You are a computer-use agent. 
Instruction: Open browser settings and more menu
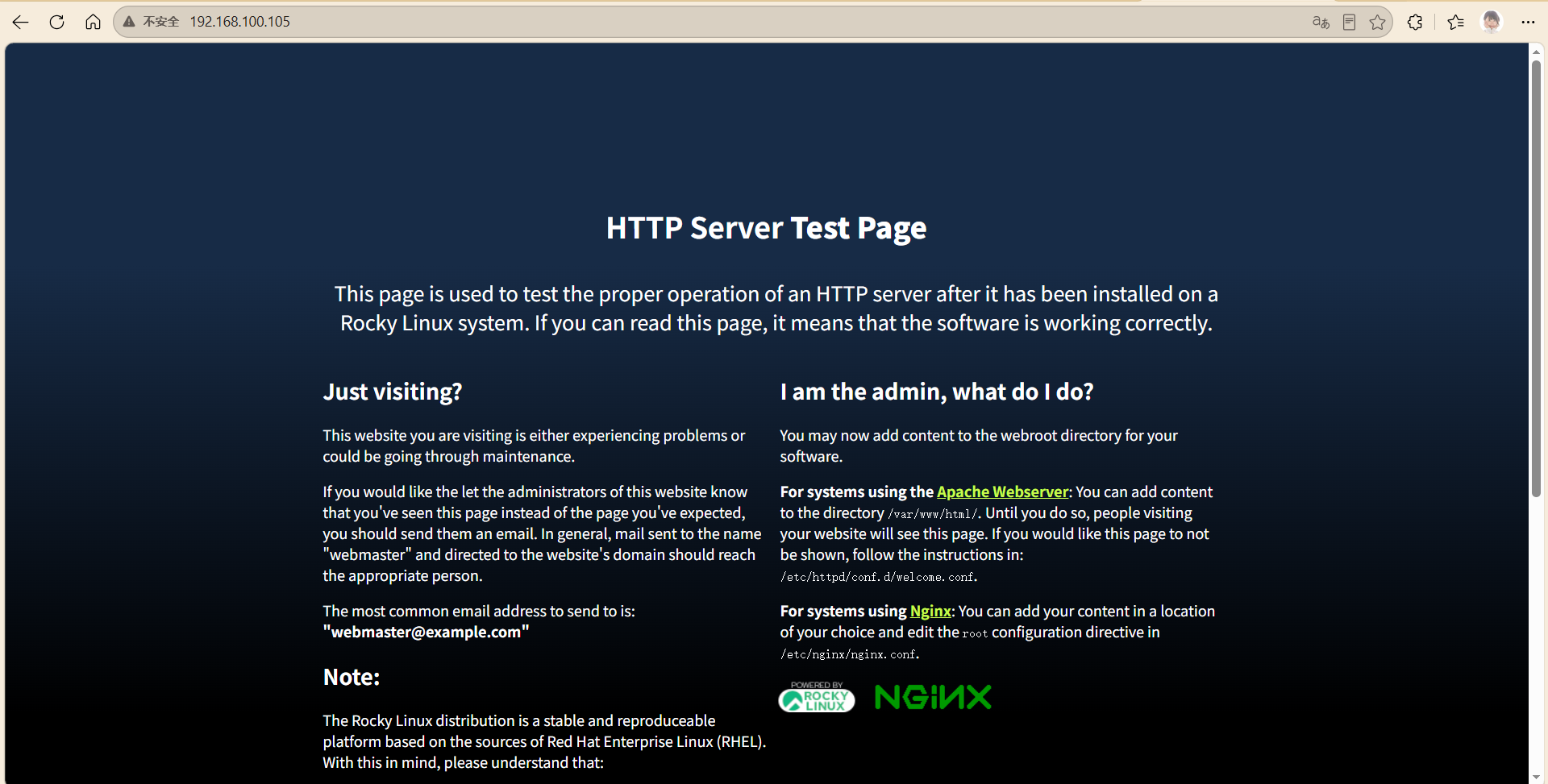(1528, 22)
